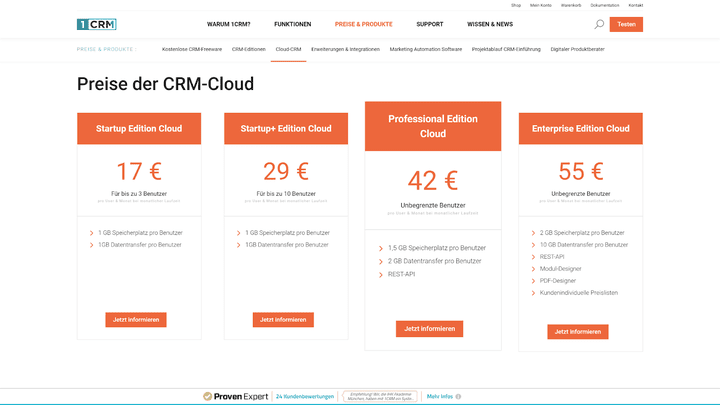Click the Mehr Infos link
The width and height of the screenshot is (720, 405).
click(440, 397)
